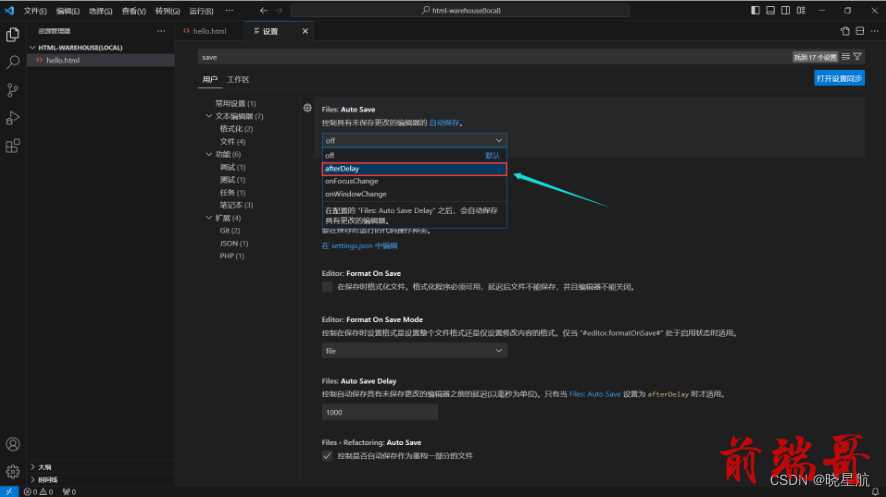
Task: Click the 在 settings.json 中编辑 link
Action: tap(359, 246)
